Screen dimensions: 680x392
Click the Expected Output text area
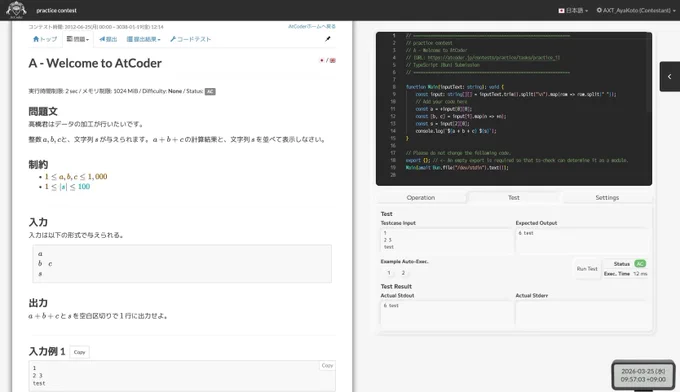(x=581, y=240)
